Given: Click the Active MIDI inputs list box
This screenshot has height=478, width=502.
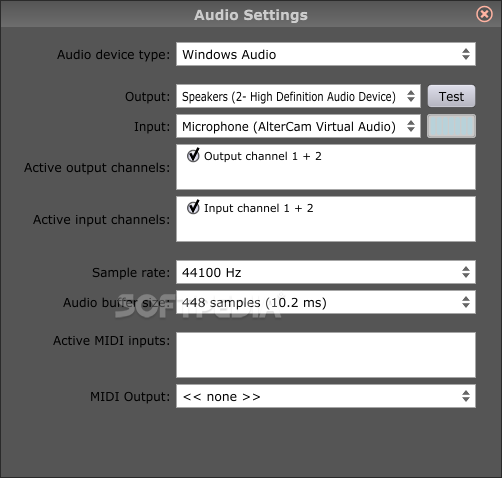Looking at the screenshot, I should click(326, 355).
